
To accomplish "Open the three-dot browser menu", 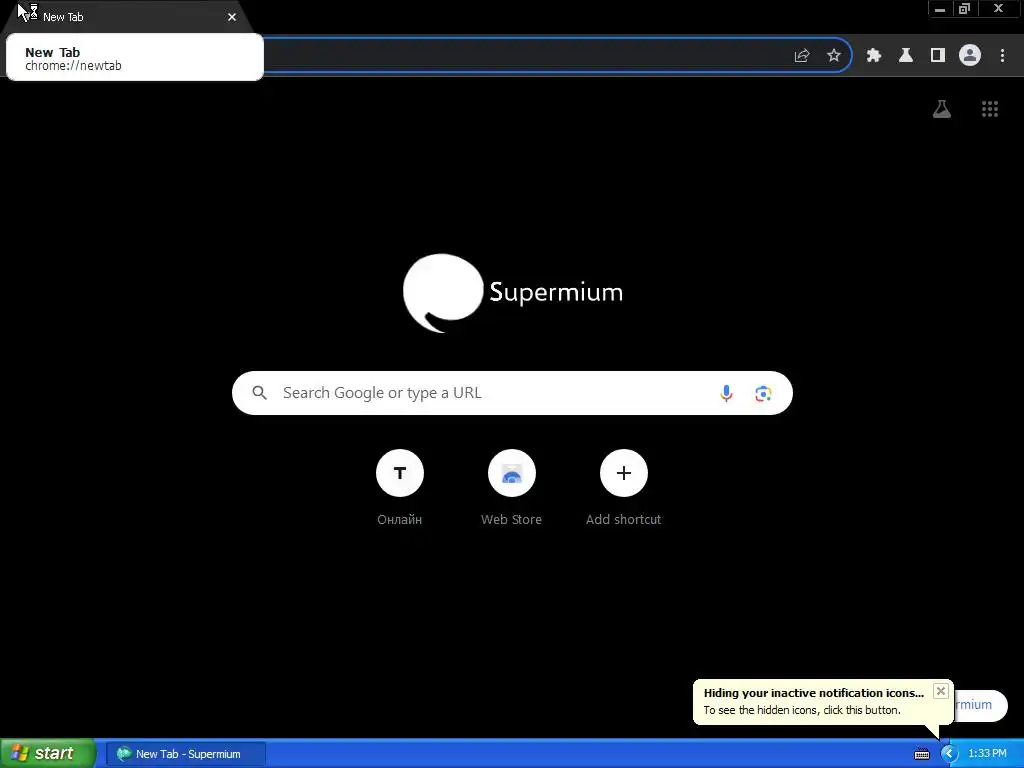I will (1002, 56).
